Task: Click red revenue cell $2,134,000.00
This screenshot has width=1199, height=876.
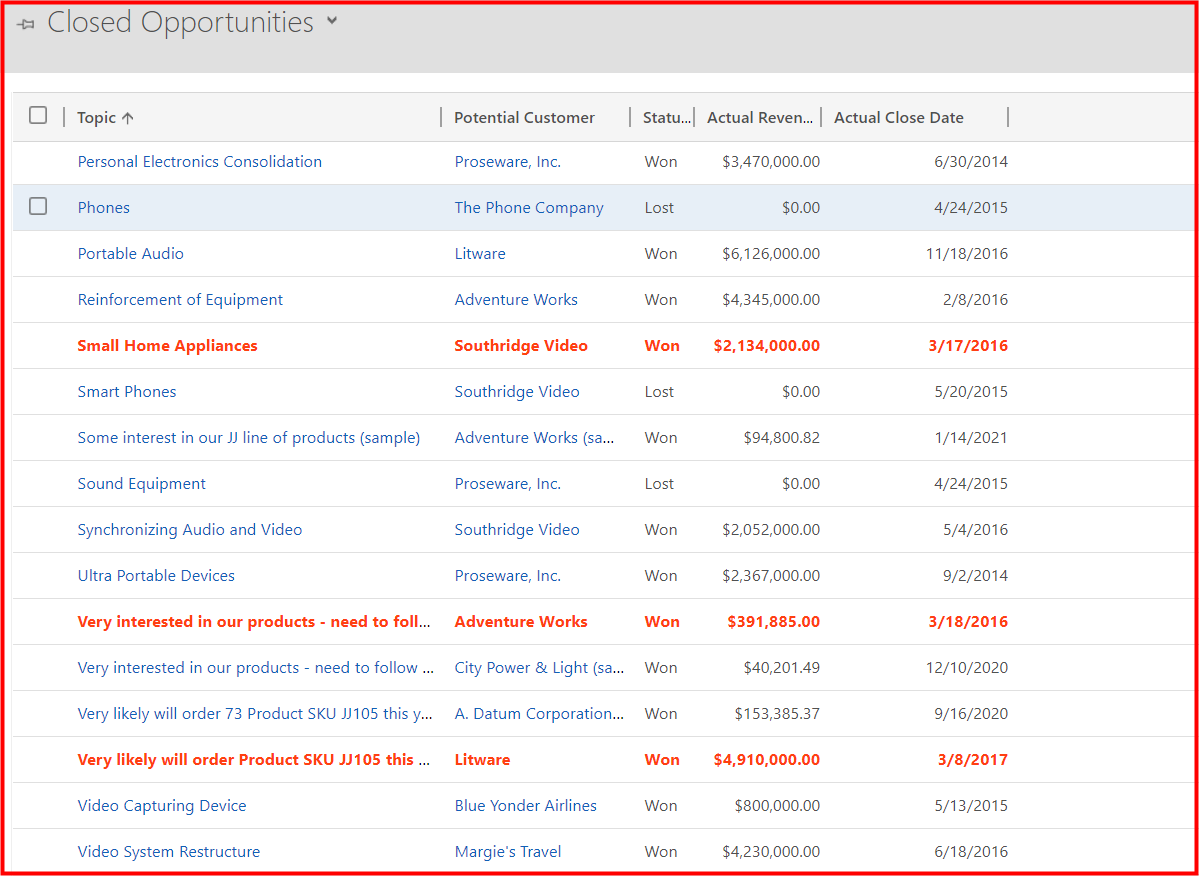Action: coord(767,346)
